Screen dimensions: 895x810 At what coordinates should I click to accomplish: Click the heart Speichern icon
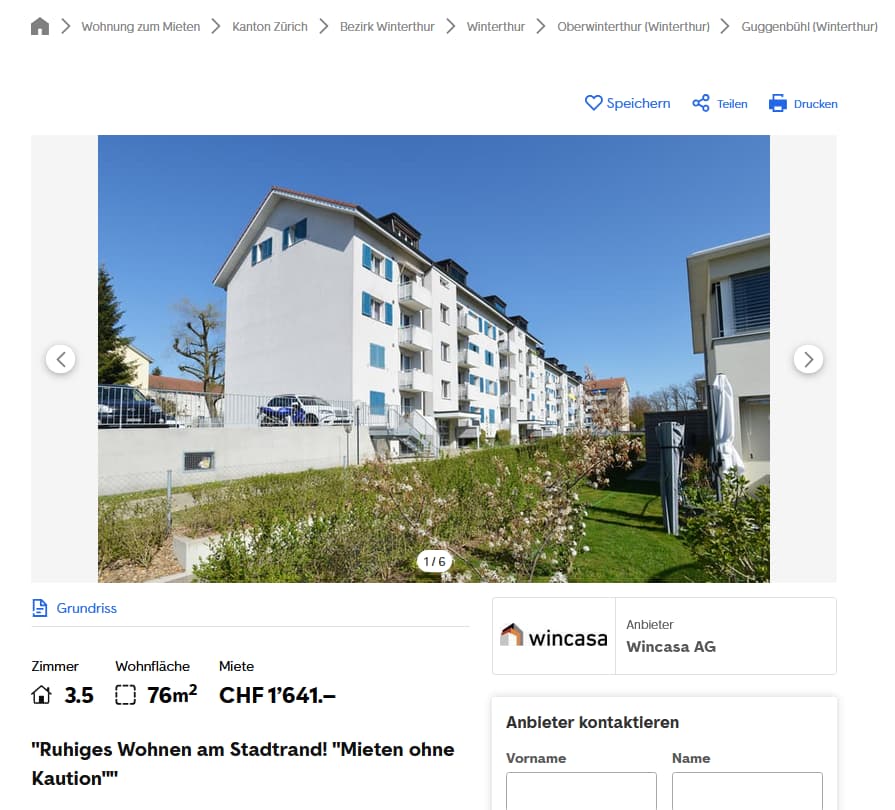[x=594, y=103]
